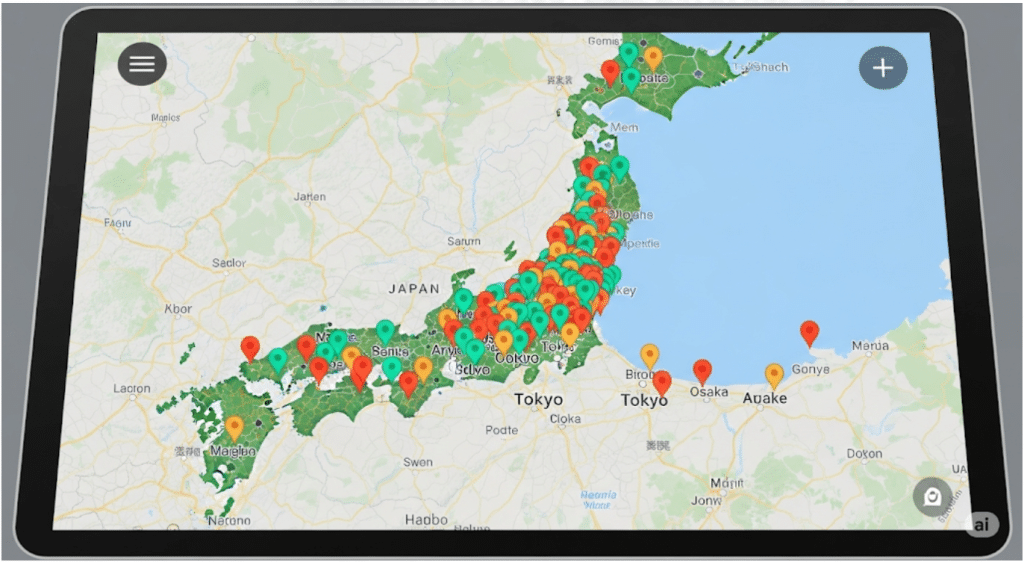Open the hamburger menu
Screen dimensions: 1024x562
point(142,64)
